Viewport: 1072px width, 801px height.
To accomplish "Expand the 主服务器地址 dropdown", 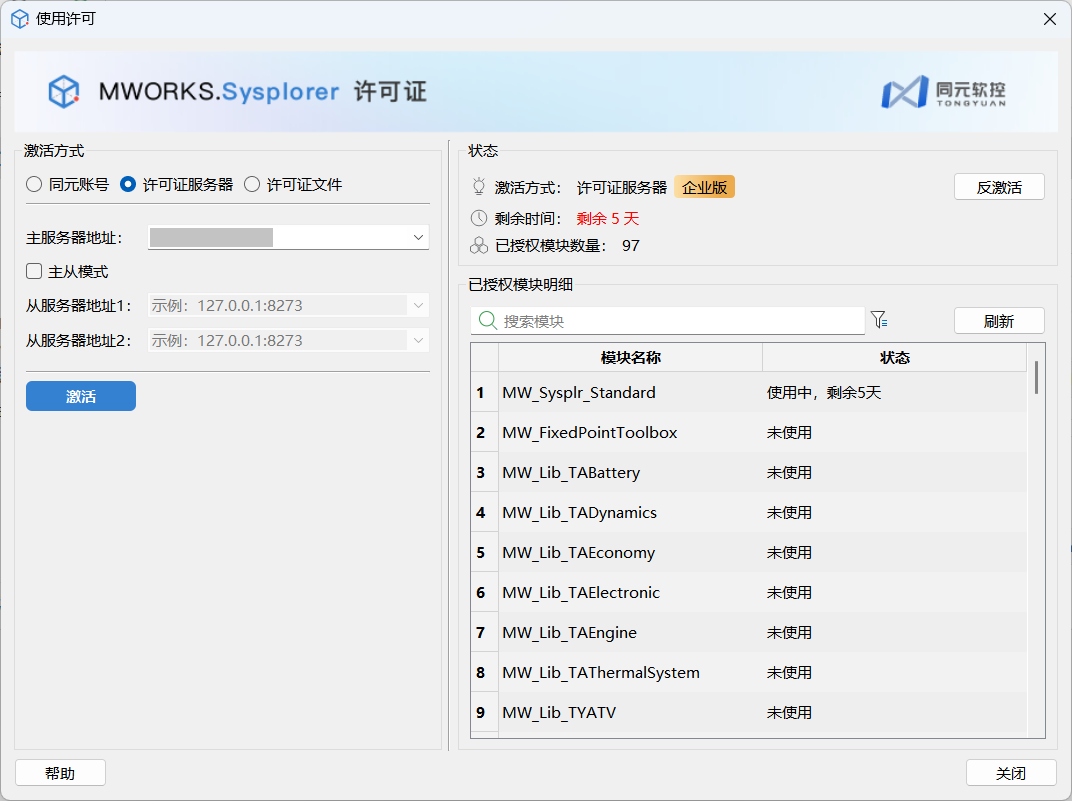I will click(417, 238).
